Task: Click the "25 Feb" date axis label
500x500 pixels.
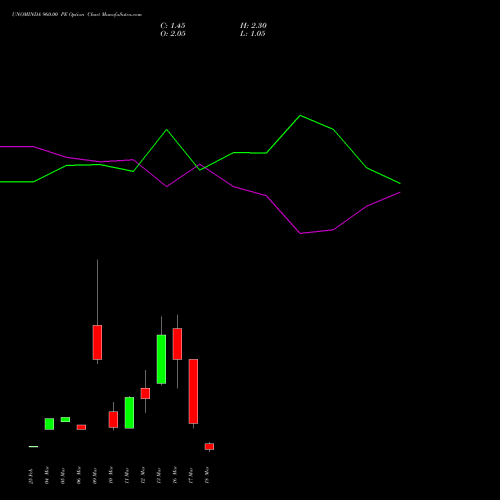Action: coord(31,476)
